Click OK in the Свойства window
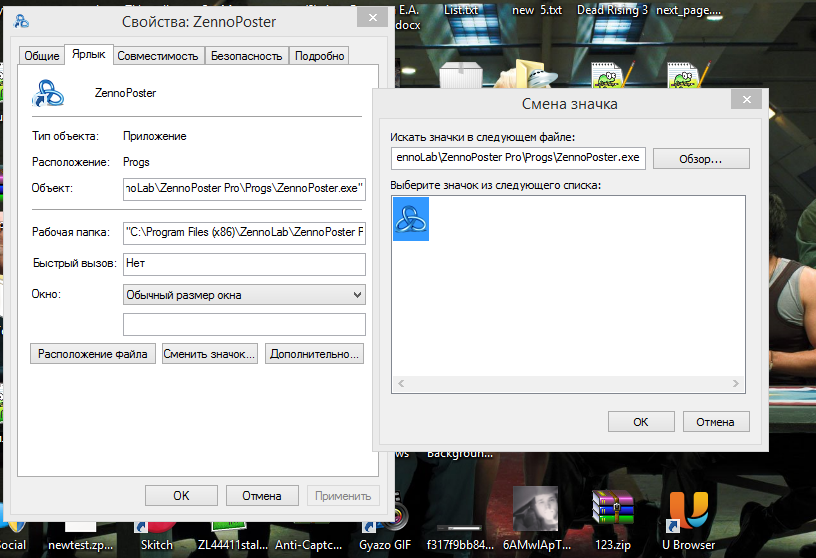 [181, 496]
